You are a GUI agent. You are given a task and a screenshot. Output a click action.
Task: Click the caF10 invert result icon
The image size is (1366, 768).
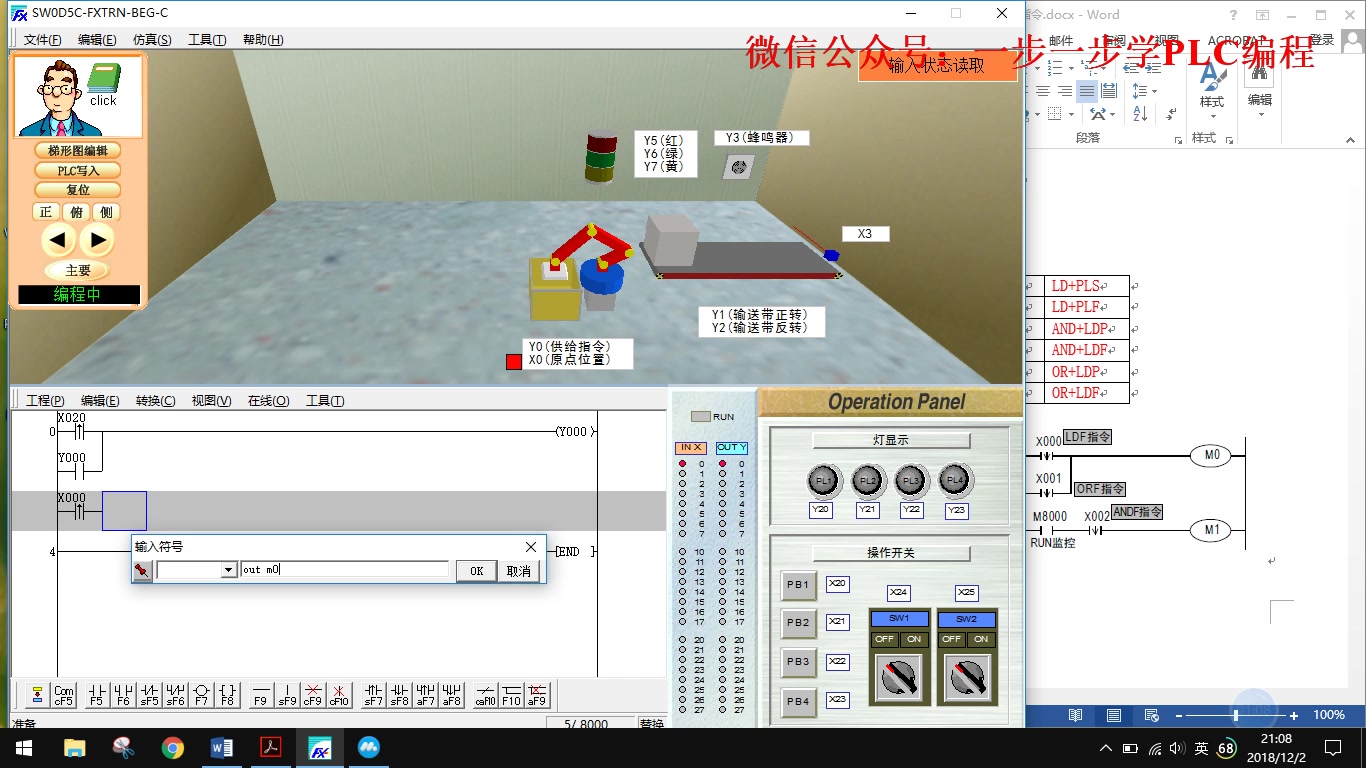click(485, 695)
